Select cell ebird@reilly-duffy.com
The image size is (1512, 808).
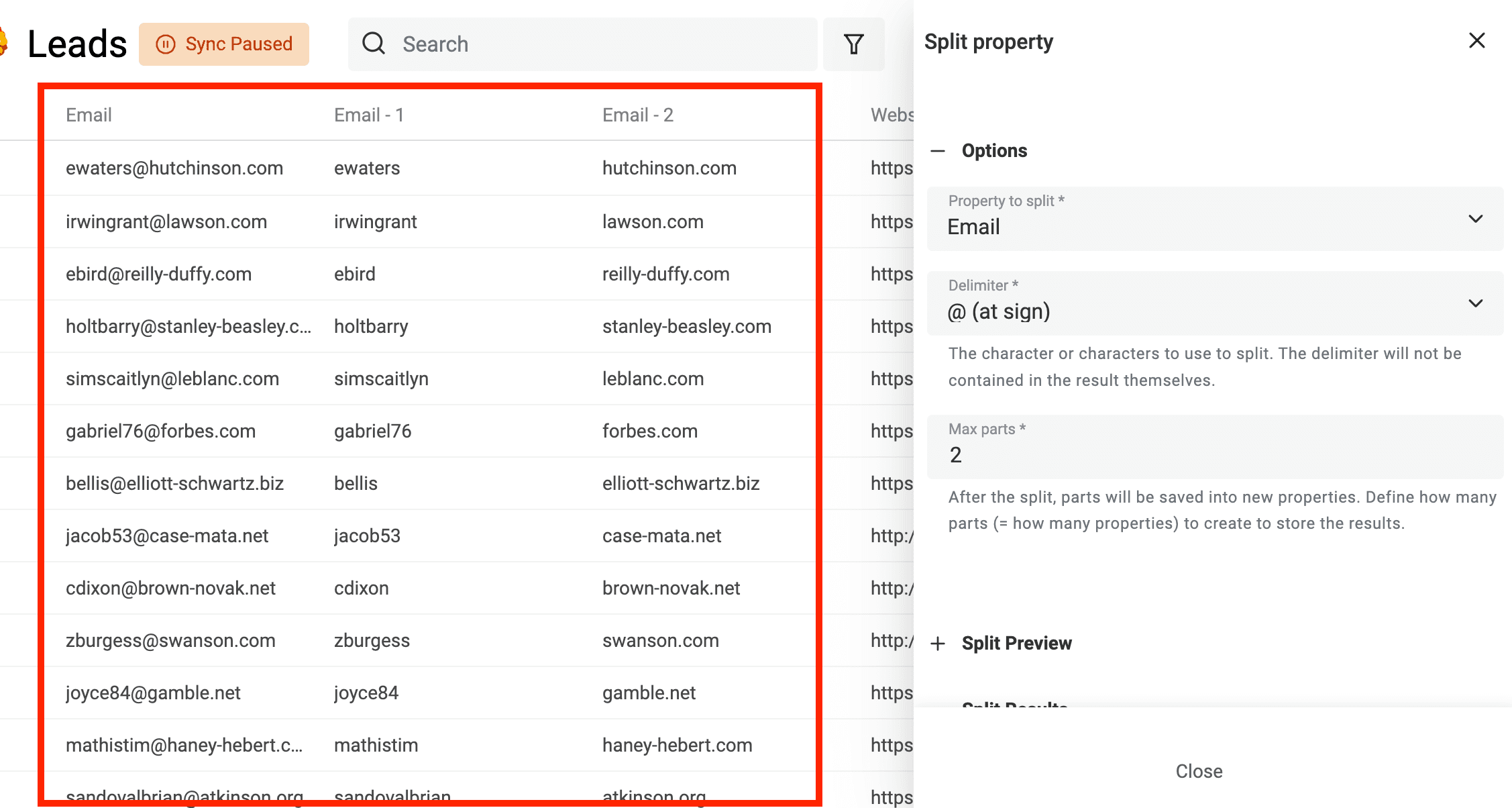coord(158,274)
